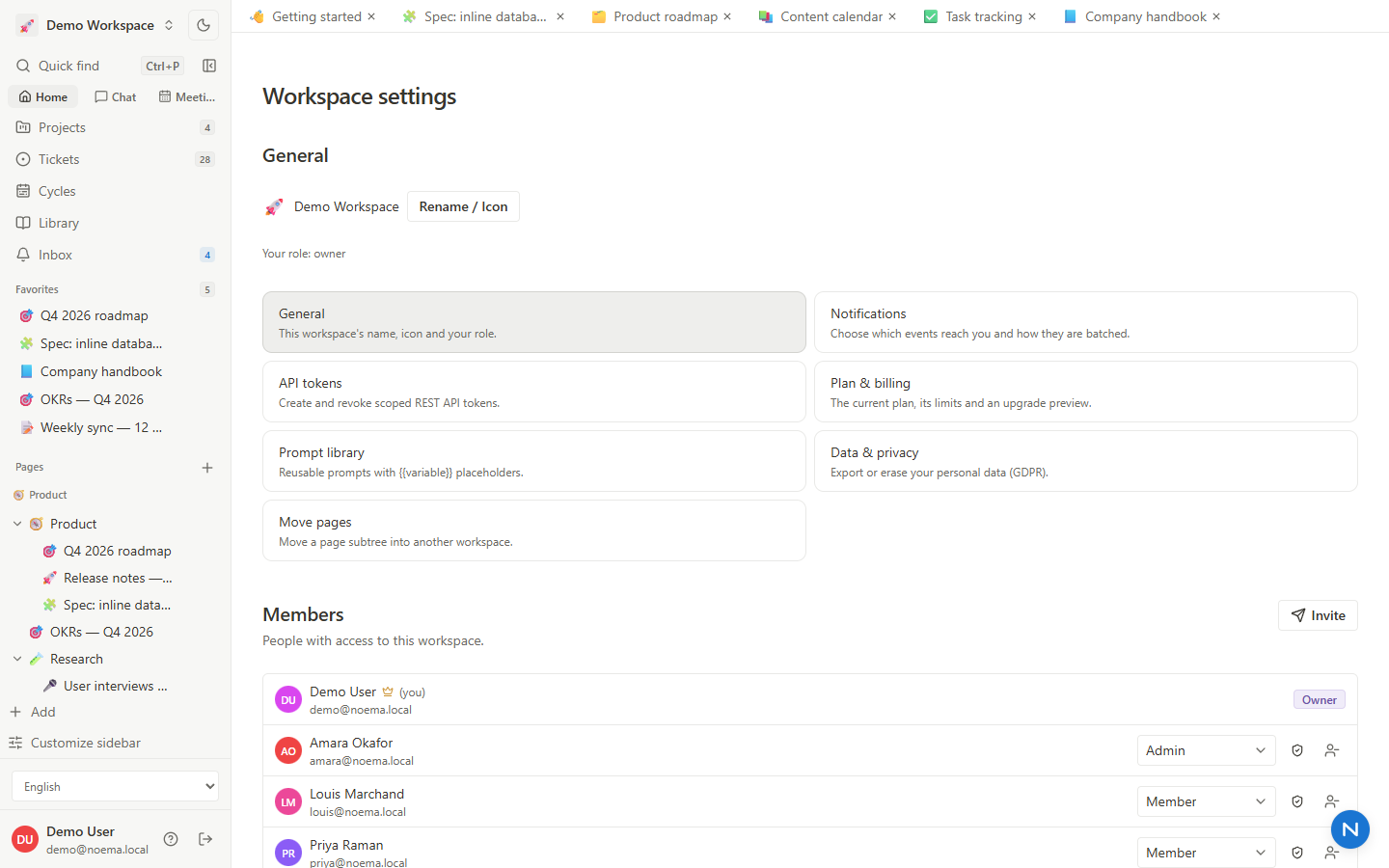Close the Product roadmap tab

coord(727,16)
